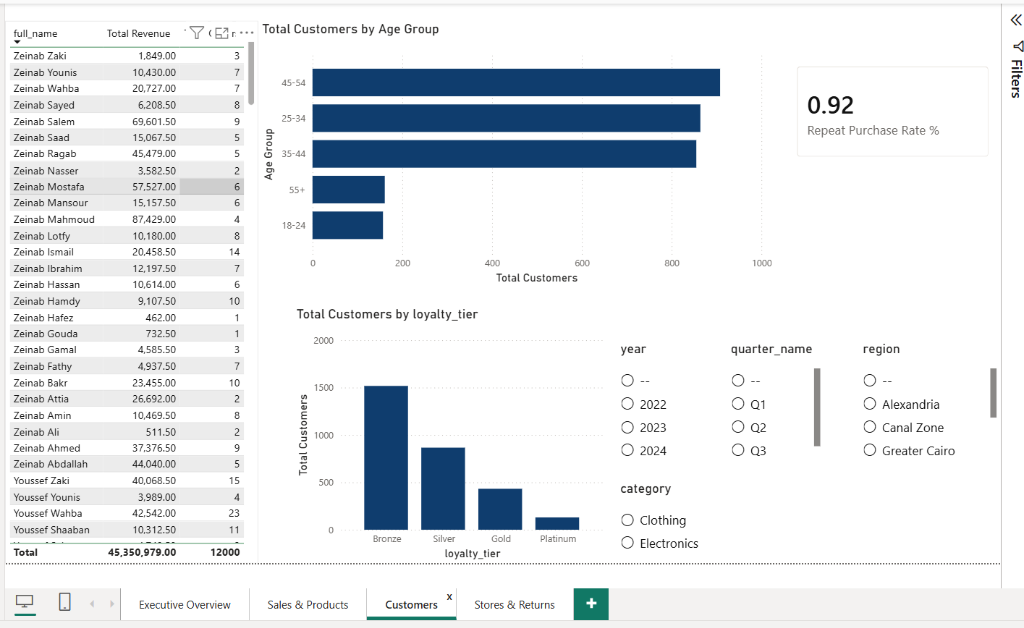Sort table by Total Revenue column header

tap(138, 33)
